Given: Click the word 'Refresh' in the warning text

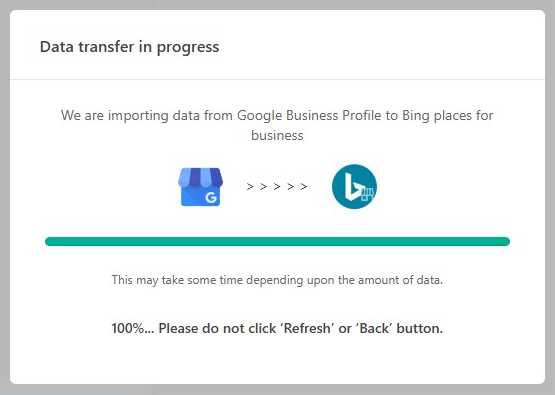Looking at the screenshot, I should (307, 328).
